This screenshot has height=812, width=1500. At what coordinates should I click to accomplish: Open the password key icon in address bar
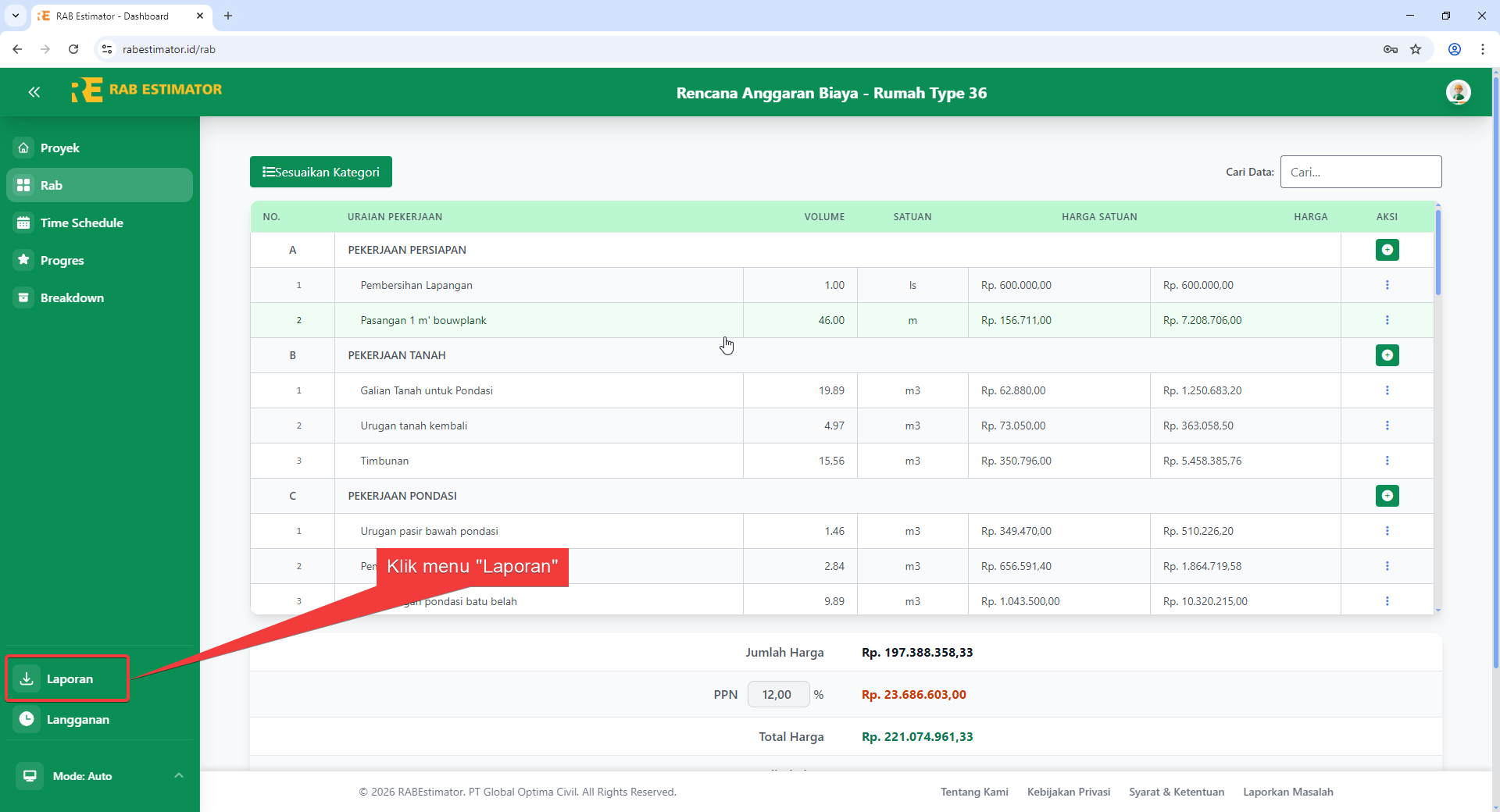[1391, 49]
